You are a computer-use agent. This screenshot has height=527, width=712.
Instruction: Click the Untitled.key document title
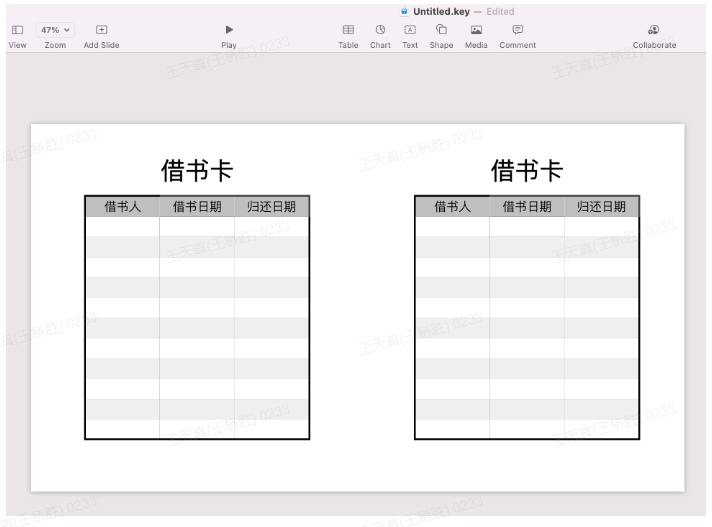click(441, 11)
